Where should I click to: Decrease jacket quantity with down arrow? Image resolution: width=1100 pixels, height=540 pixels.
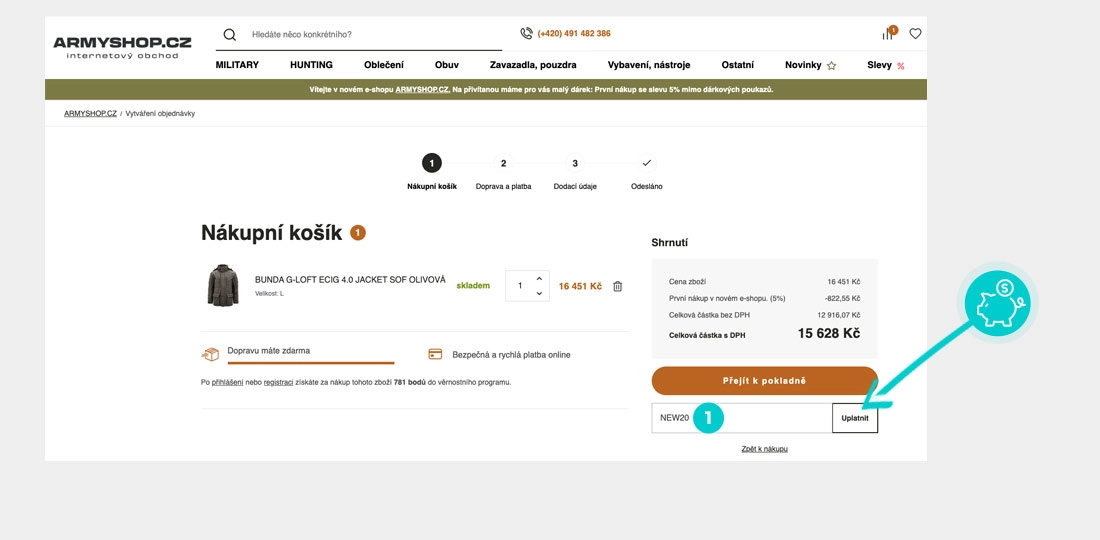tap(539, 293)
